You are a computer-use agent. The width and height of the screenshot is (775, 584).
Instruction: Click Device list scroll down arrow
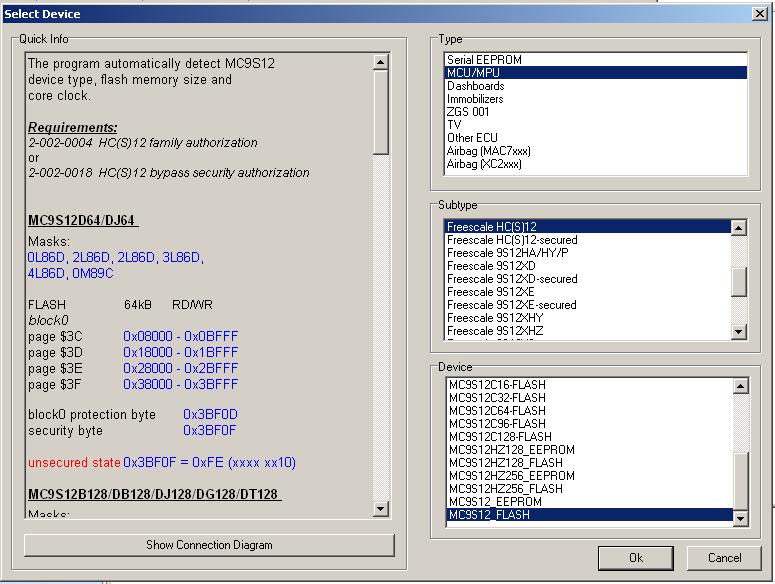740,518
